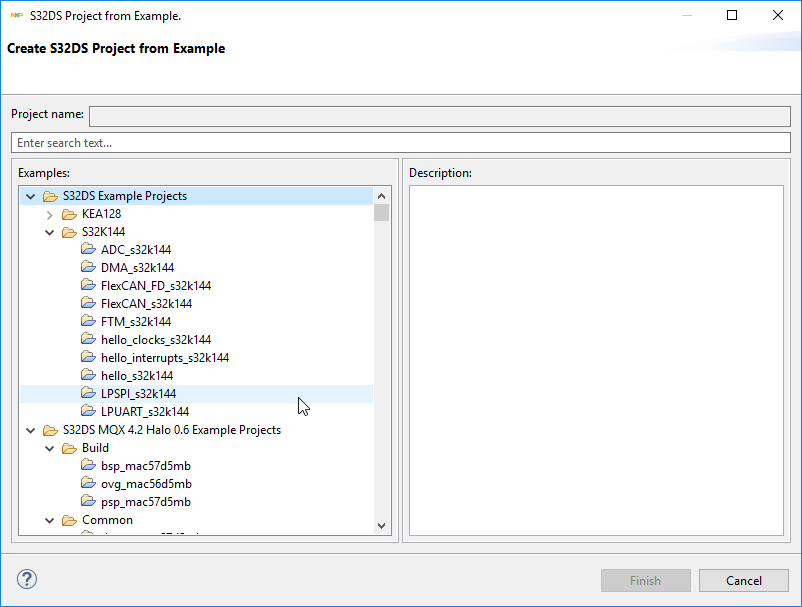The width and height of the screenshot is (802, 607).
Task: Click the FTM_s32k144 folder icon
Action: [x=88, y=321]
